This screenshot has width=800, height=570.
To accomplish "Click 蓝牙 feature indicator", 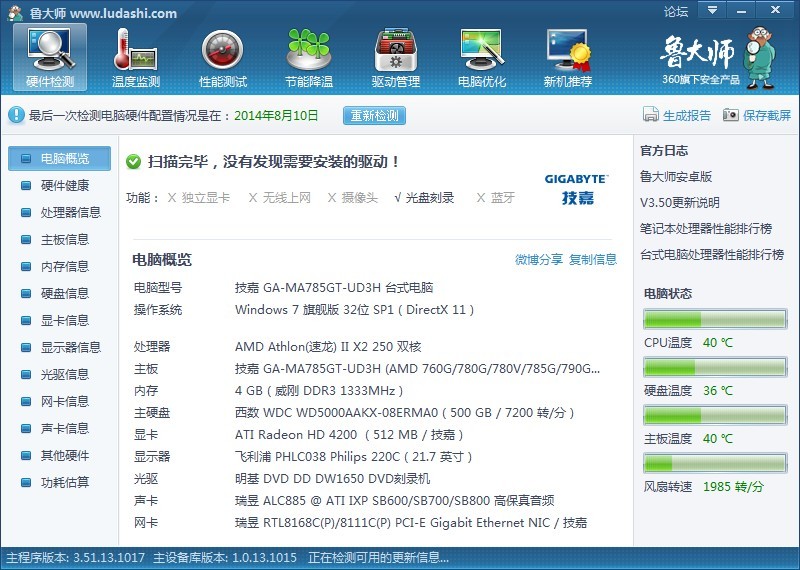I will 495,197.
